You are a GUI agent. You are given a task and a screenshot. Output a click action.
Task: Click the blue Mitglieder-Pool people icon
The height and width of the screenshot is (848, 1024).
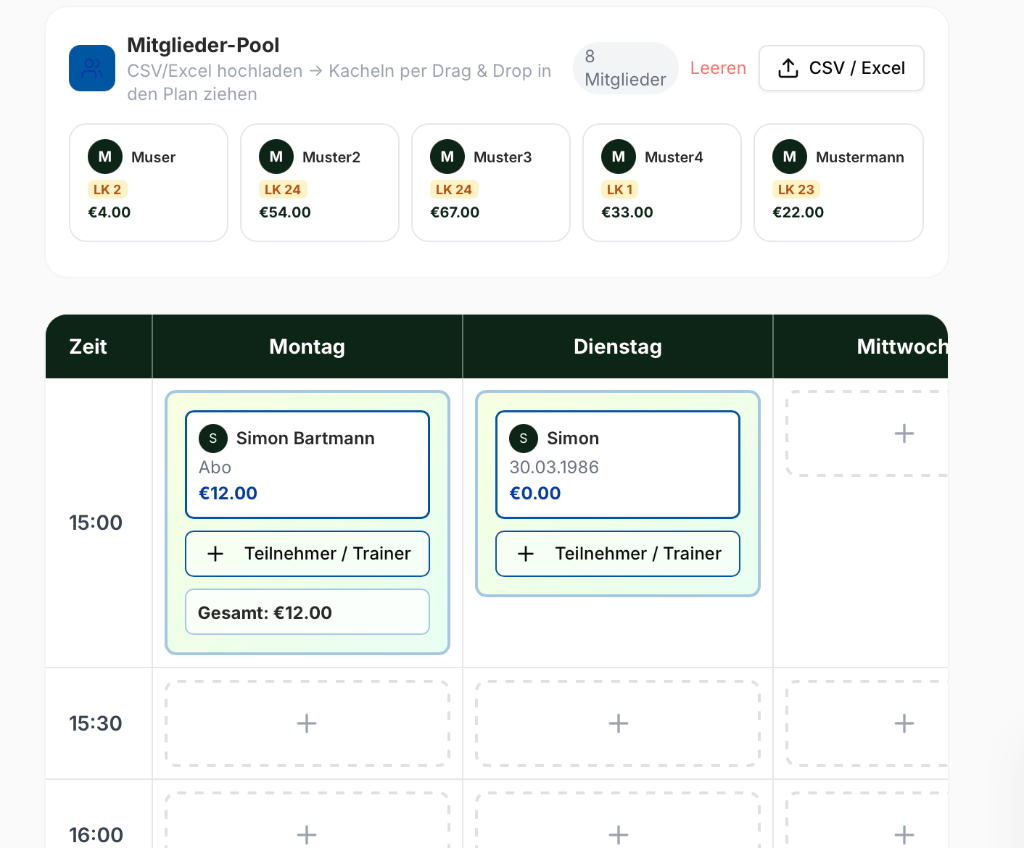[x=92, y=68]
